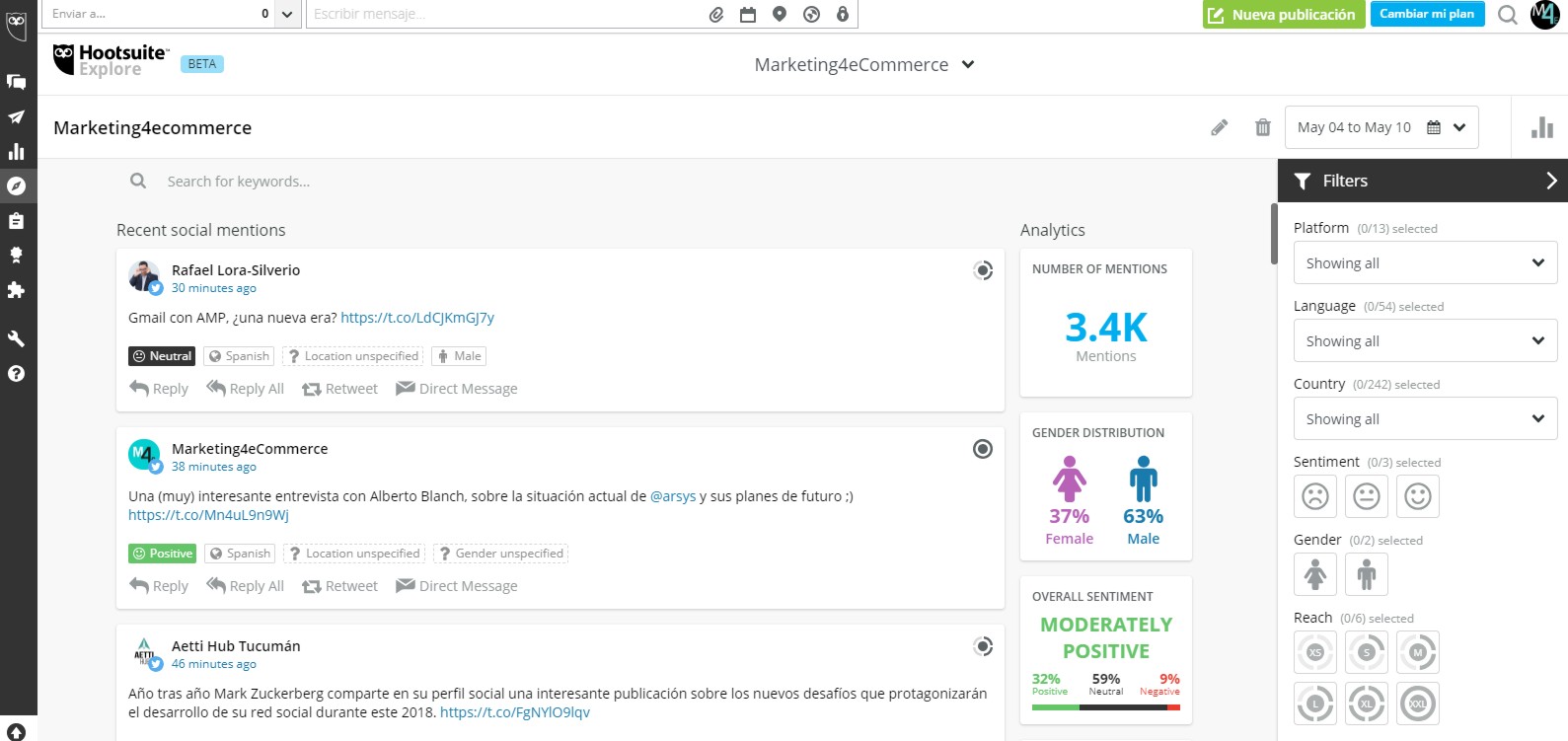
Task: Click the vertical scrollbar beside Analytics
Action: pyautogui.click(x=1273, y=234)
